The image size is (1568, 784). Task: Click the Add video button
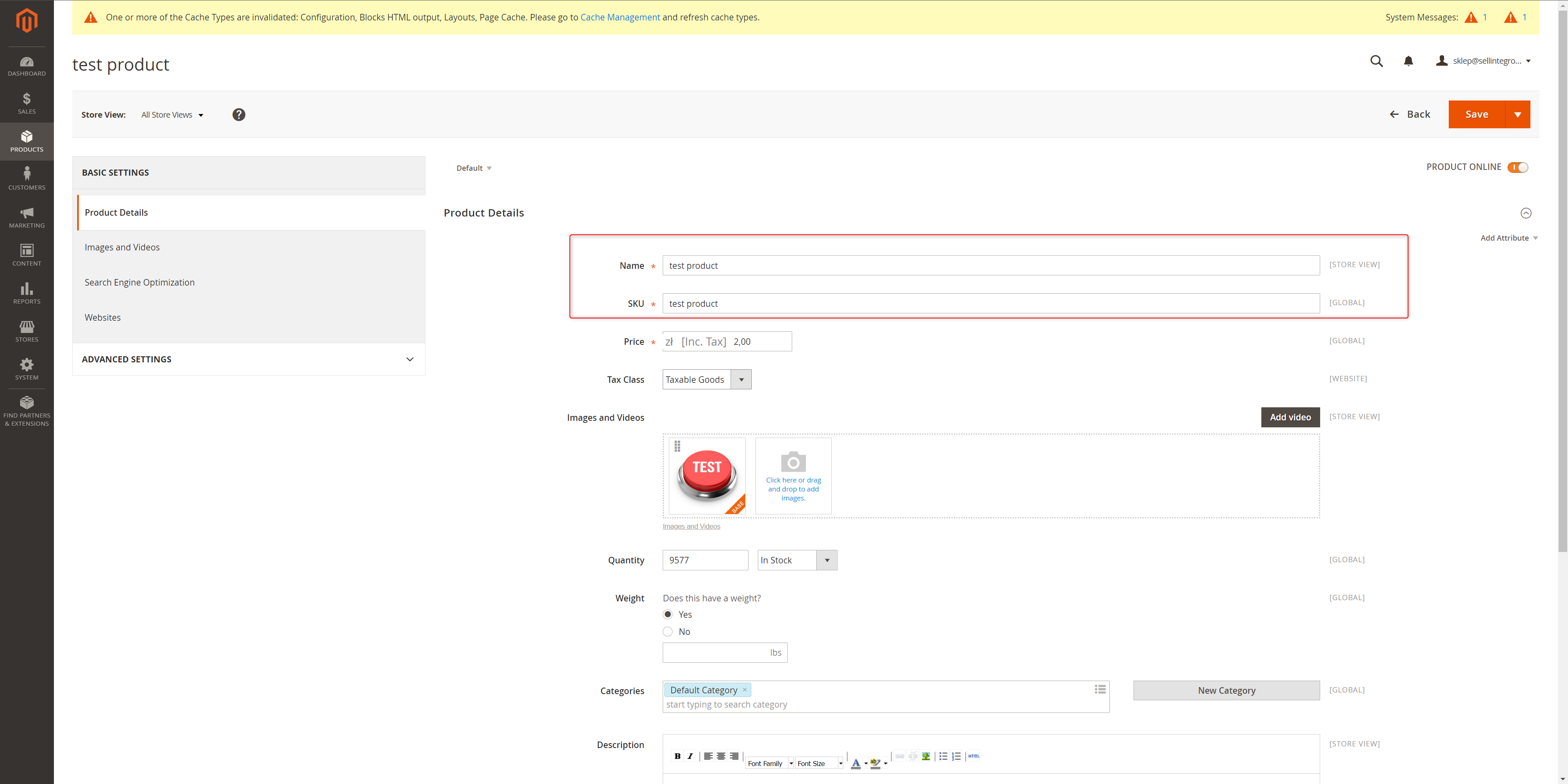(1290, 417)
